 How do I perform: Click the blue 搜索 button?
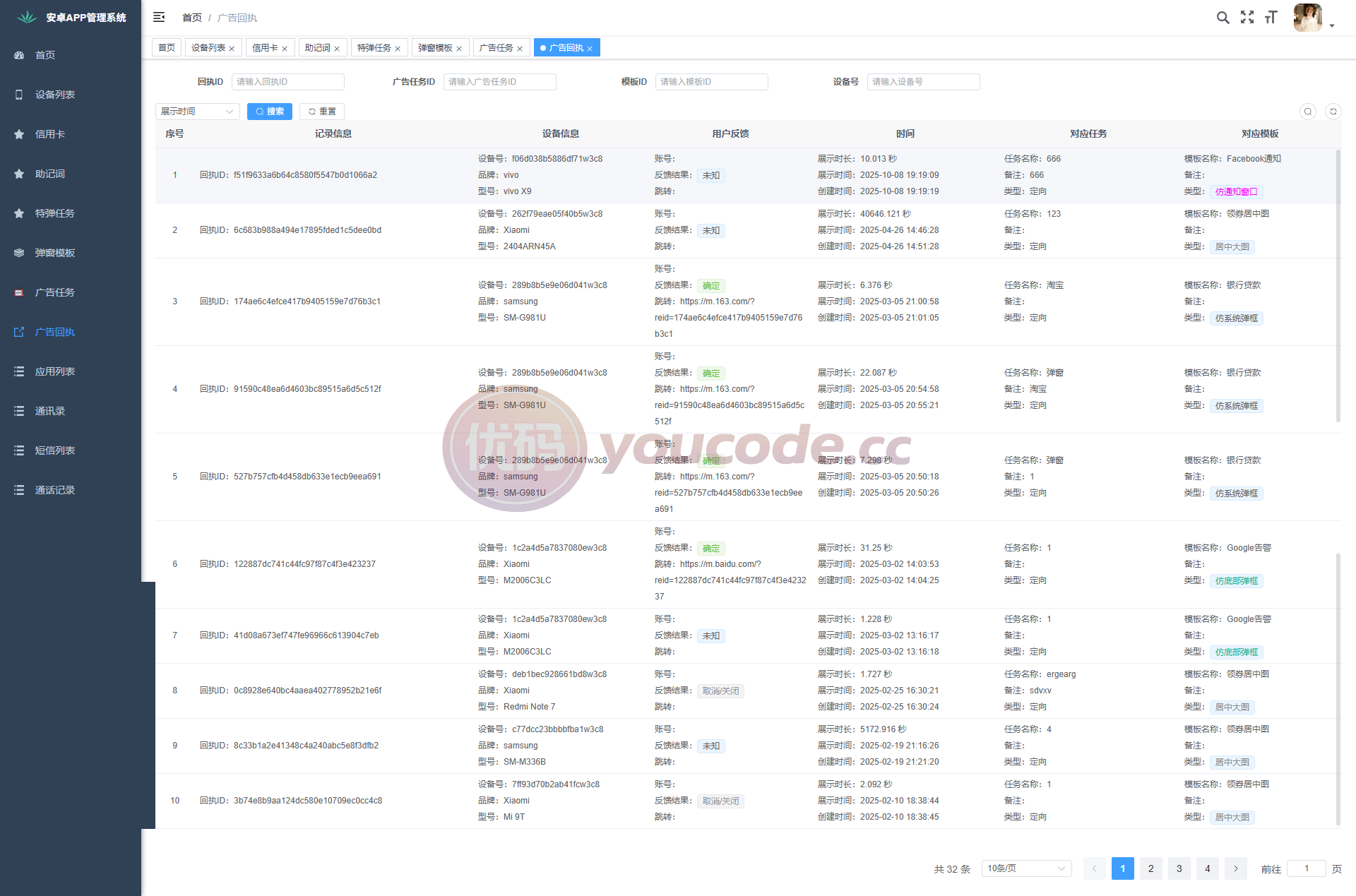coord(270,112)
